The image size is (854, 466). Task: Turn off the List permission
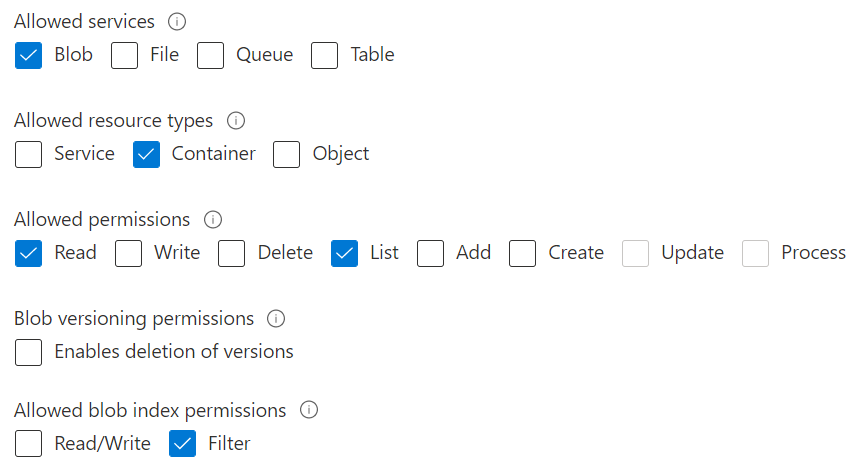[345, 254]
